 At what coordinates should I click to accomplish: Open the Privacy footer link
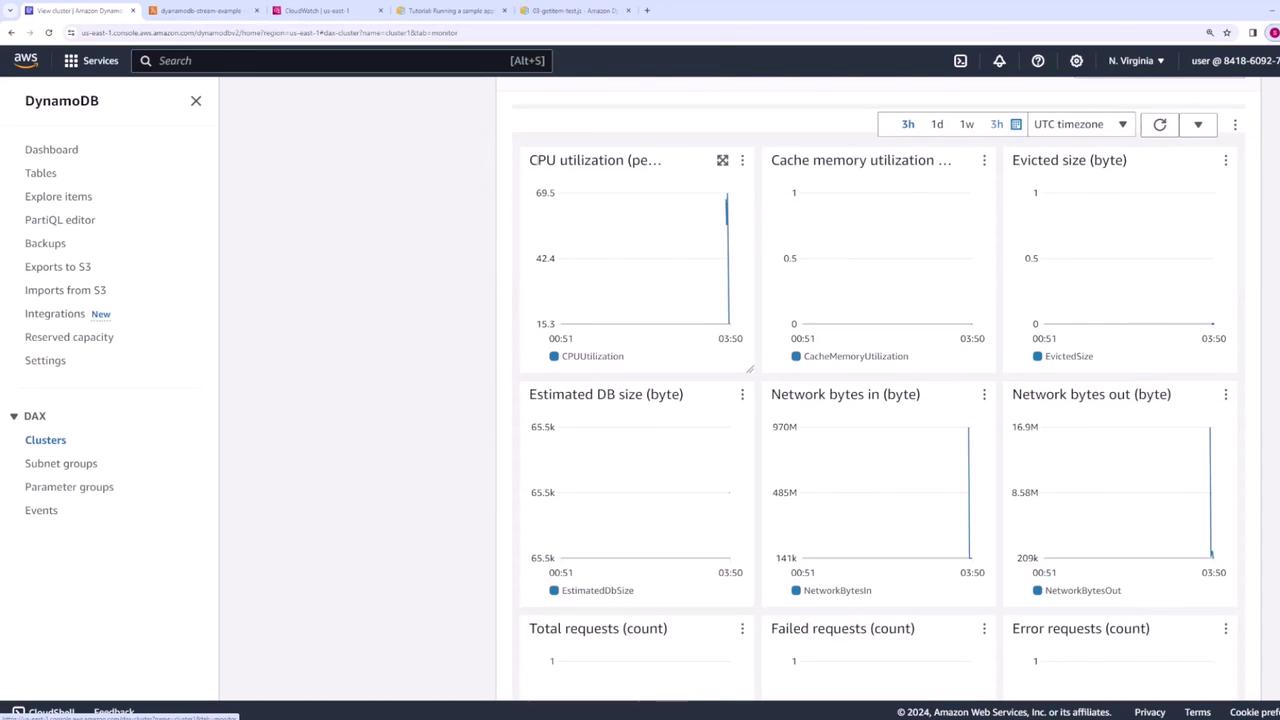click(1149, 712)
